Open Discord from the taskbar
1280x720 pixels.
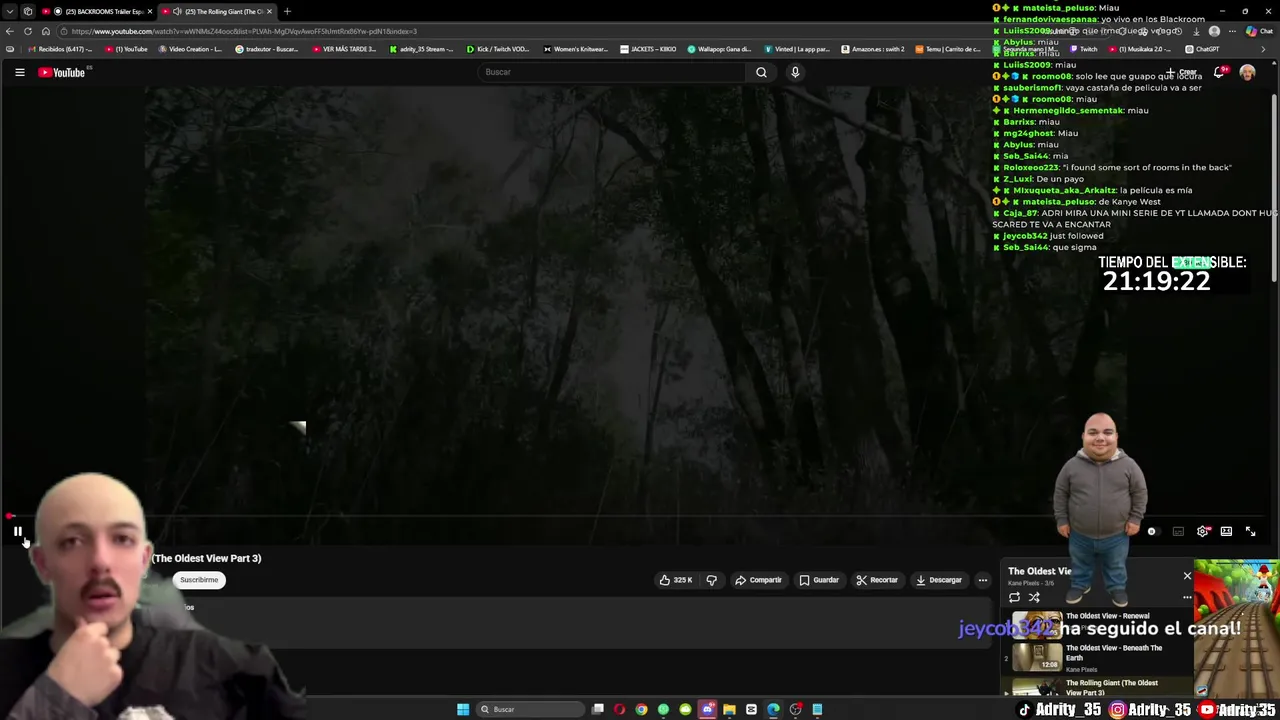[707, 709]
